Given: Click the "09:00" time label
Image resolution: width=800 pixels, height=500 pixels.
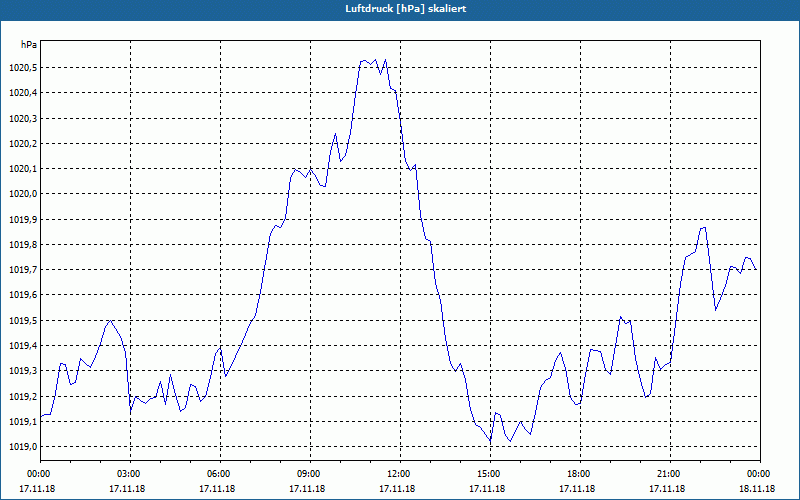Looking at the screenshot, I should click(310, 473).
